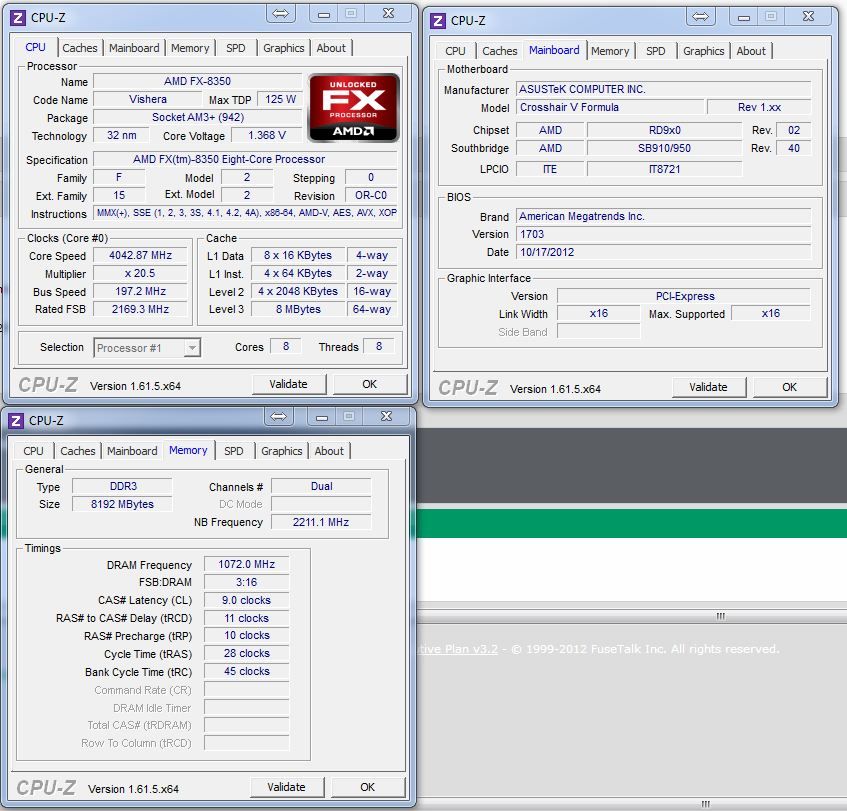Minimize the Mainboard tab window
The height and width of the screenshot is (811, 847).
tap(744, 16)
